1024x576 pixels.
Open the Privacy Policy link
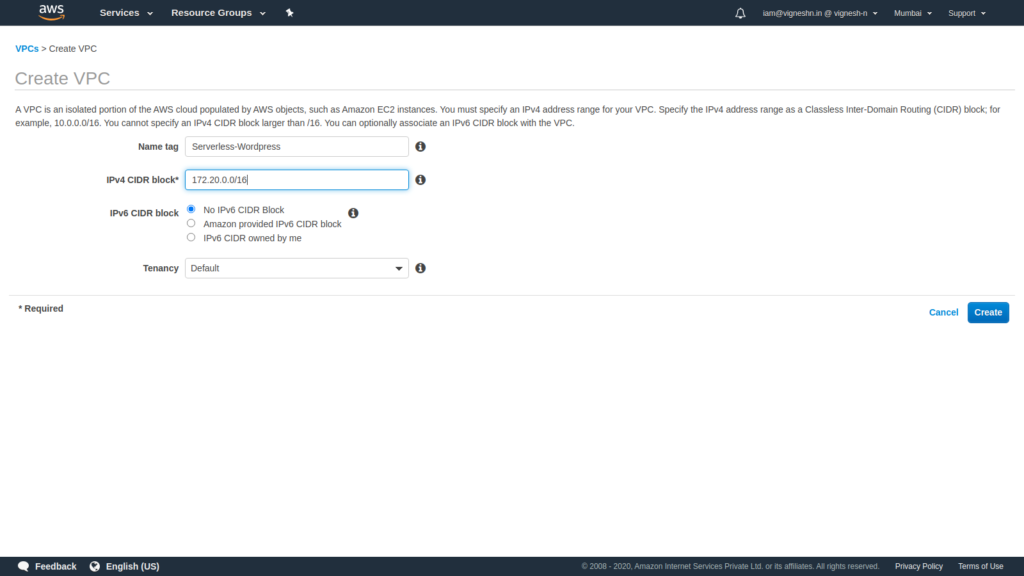(x=919, y=566)
